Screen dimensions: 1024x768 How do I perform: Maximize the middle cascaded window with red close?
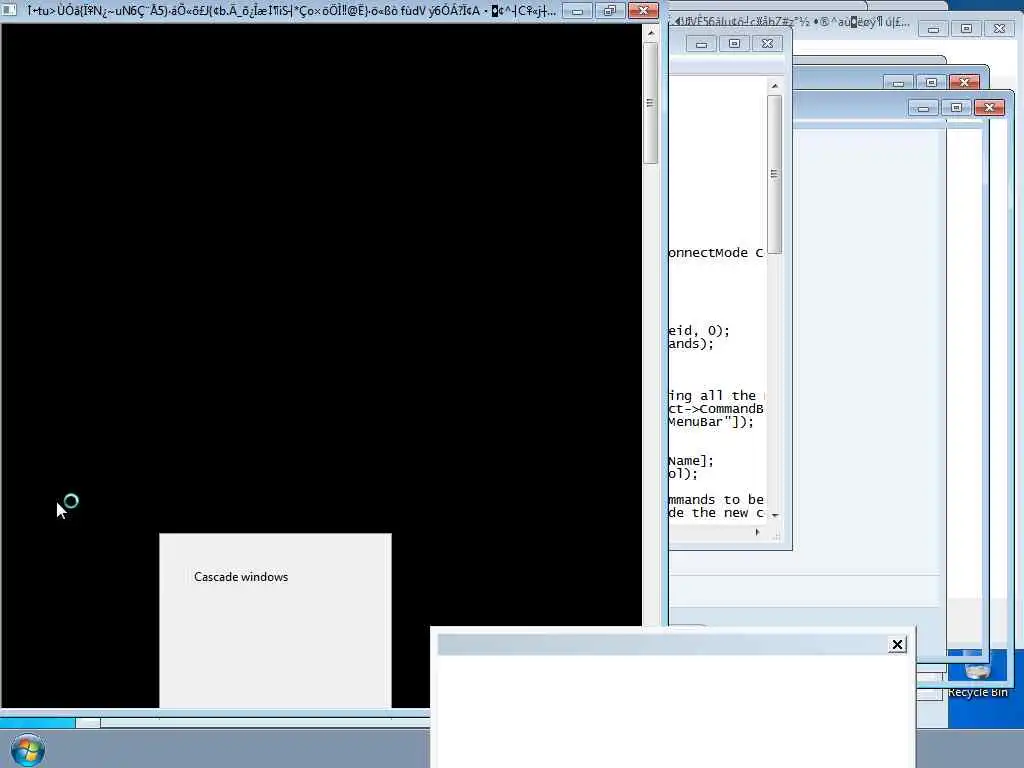point(931,82)
